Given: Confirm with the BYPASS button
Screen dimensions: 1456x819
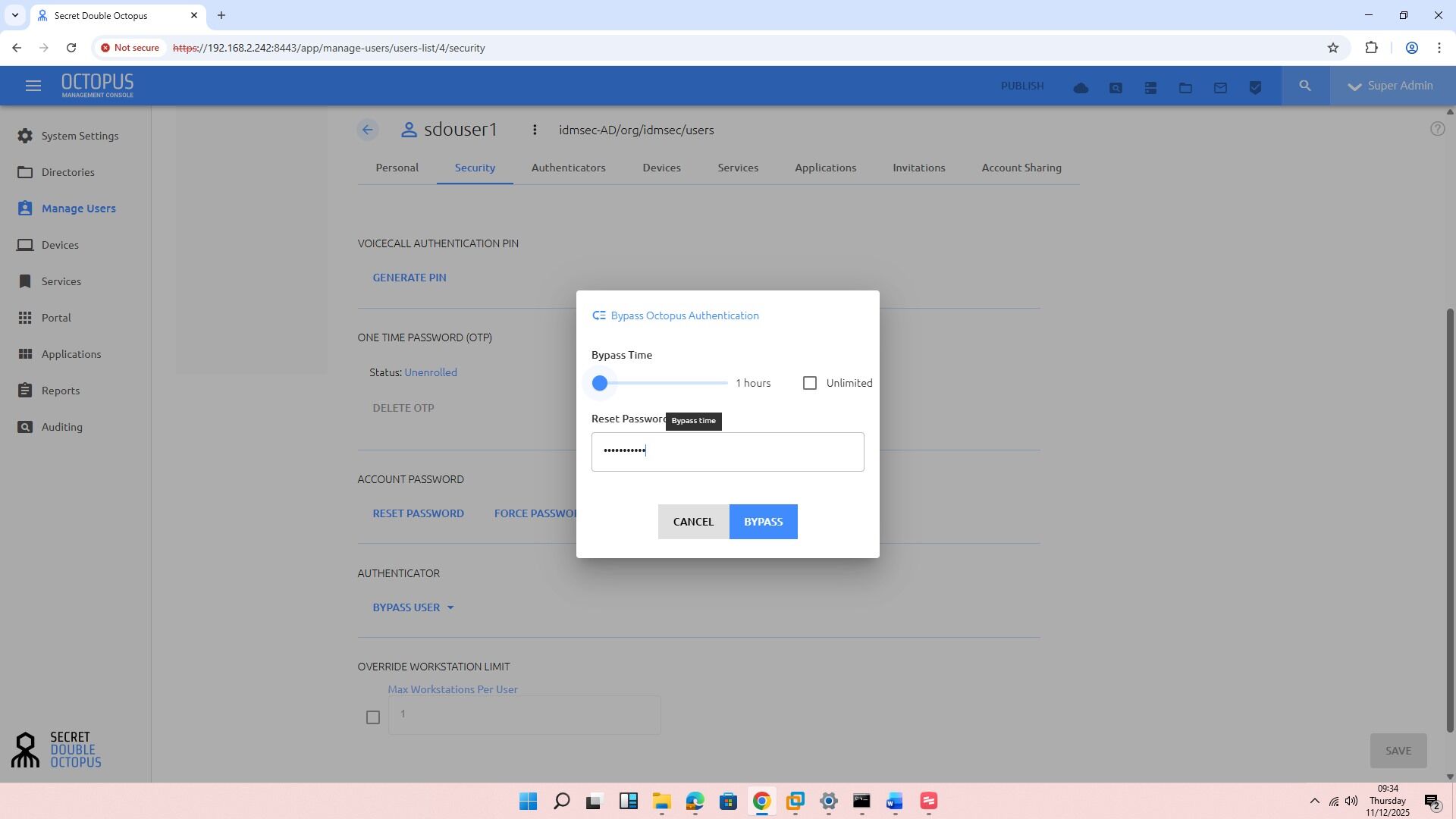Looking at the screenshot, I should click(763, 522).
